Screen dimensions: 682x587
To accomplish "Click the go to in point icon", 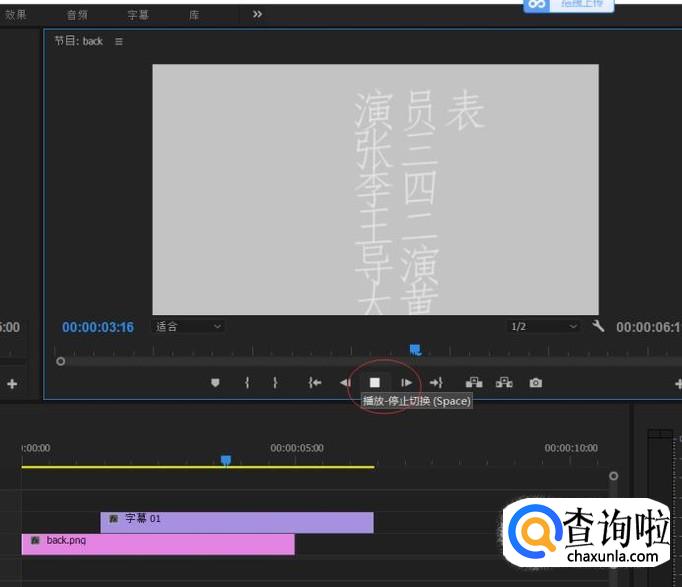I will click(315, 382).
